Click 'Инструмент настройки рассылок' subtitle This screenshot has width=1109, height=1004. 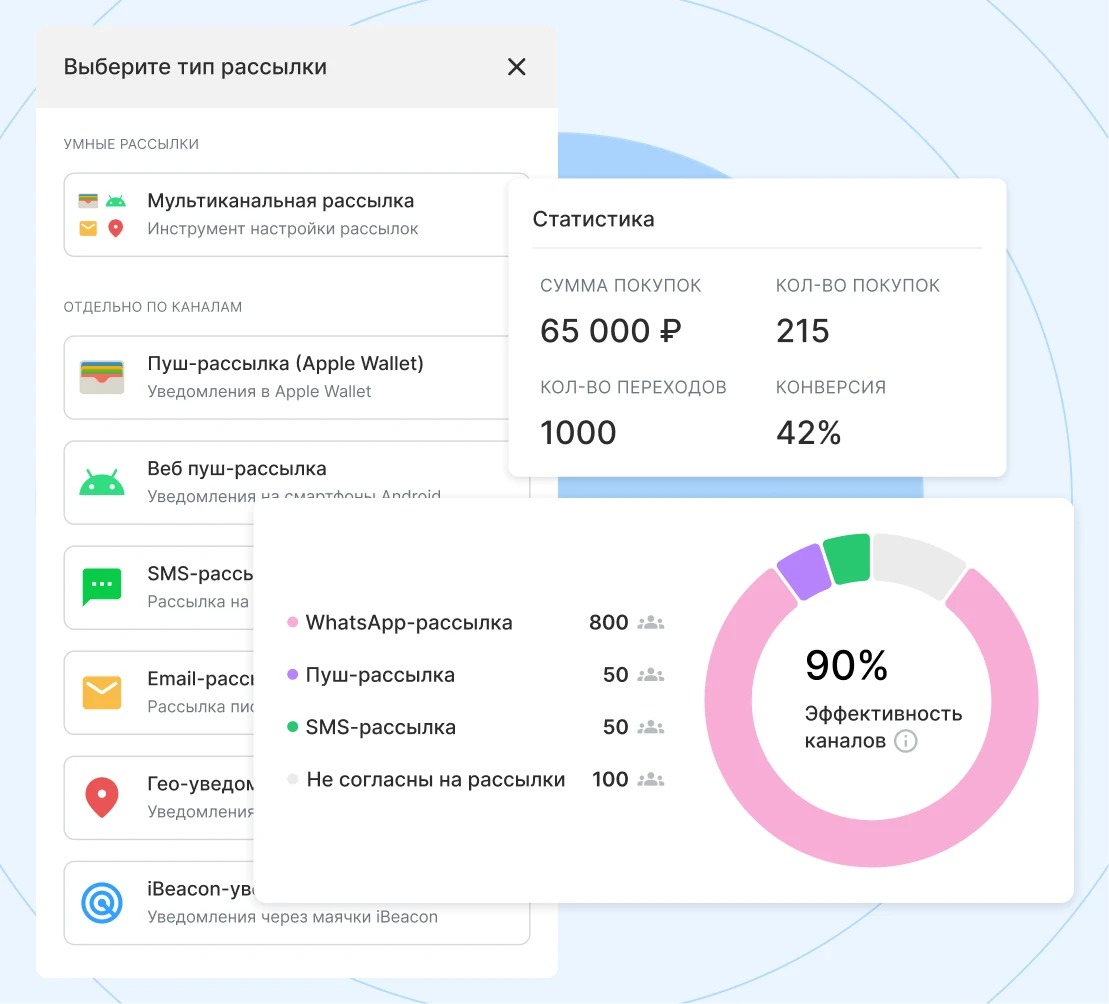pyautogui.click(x=283, y=229)
